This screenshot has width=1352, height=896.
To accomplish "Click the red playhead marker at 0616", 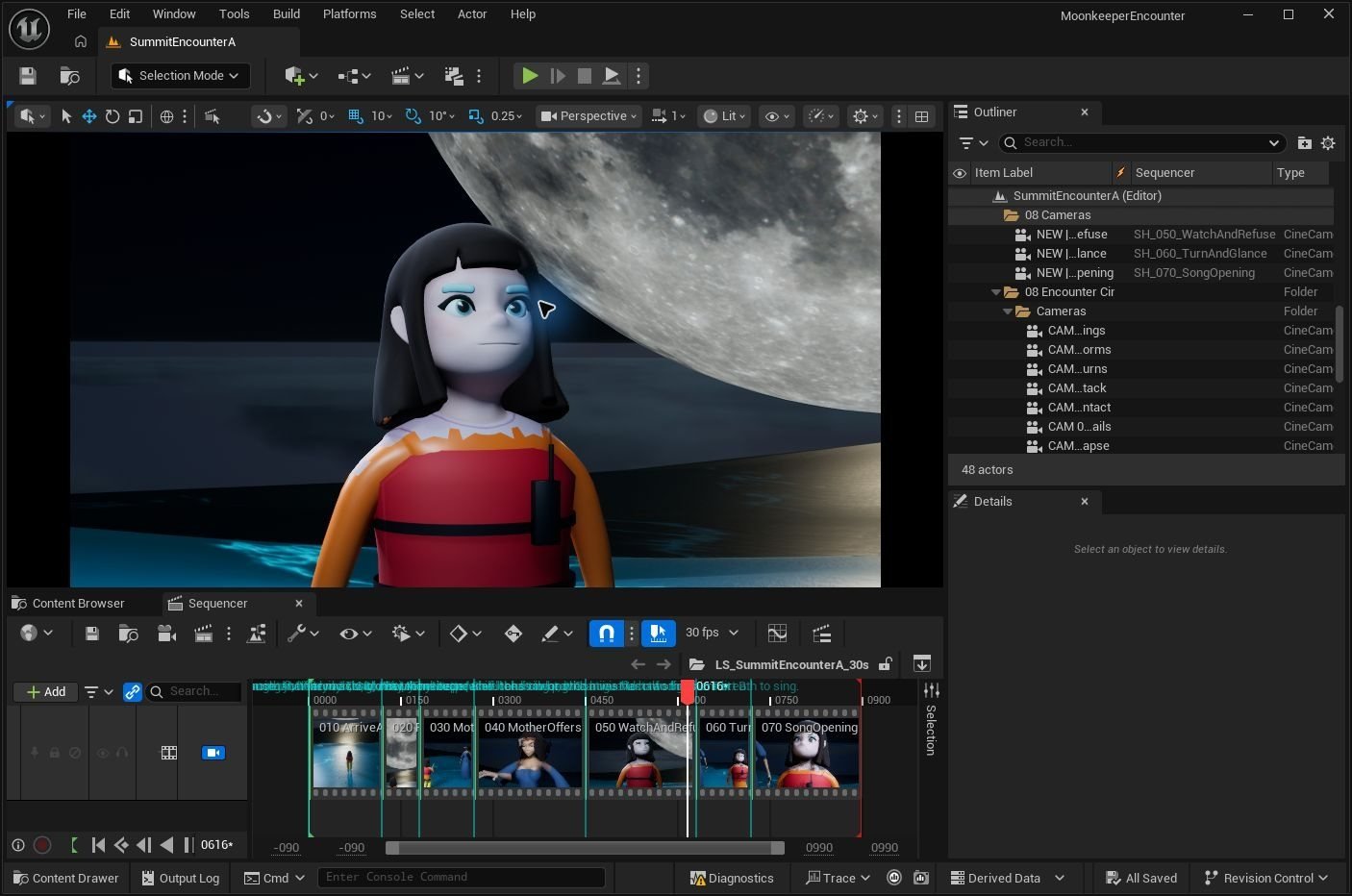I will click(x=688, y=690).
